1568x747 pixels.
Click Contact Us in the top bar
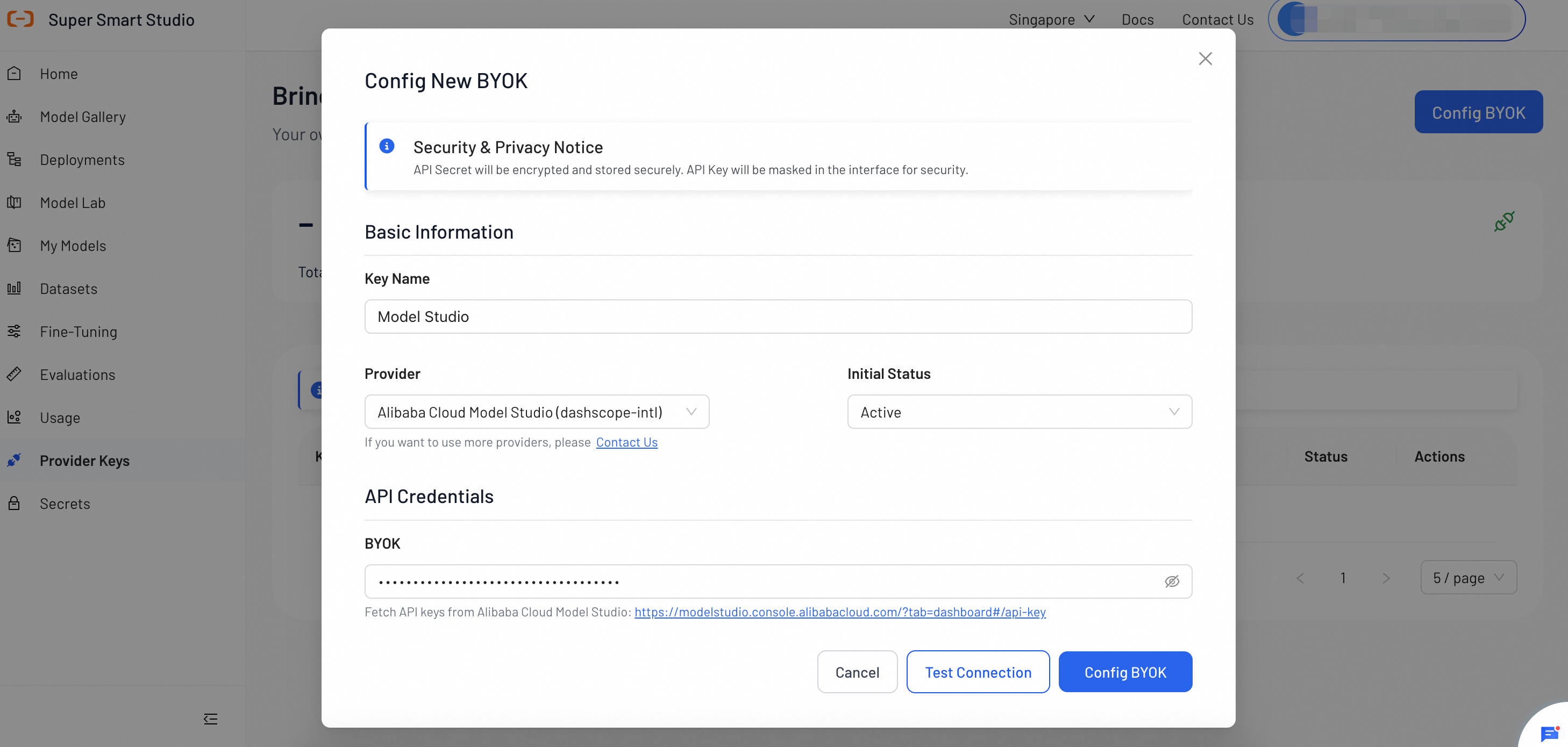1217,19
